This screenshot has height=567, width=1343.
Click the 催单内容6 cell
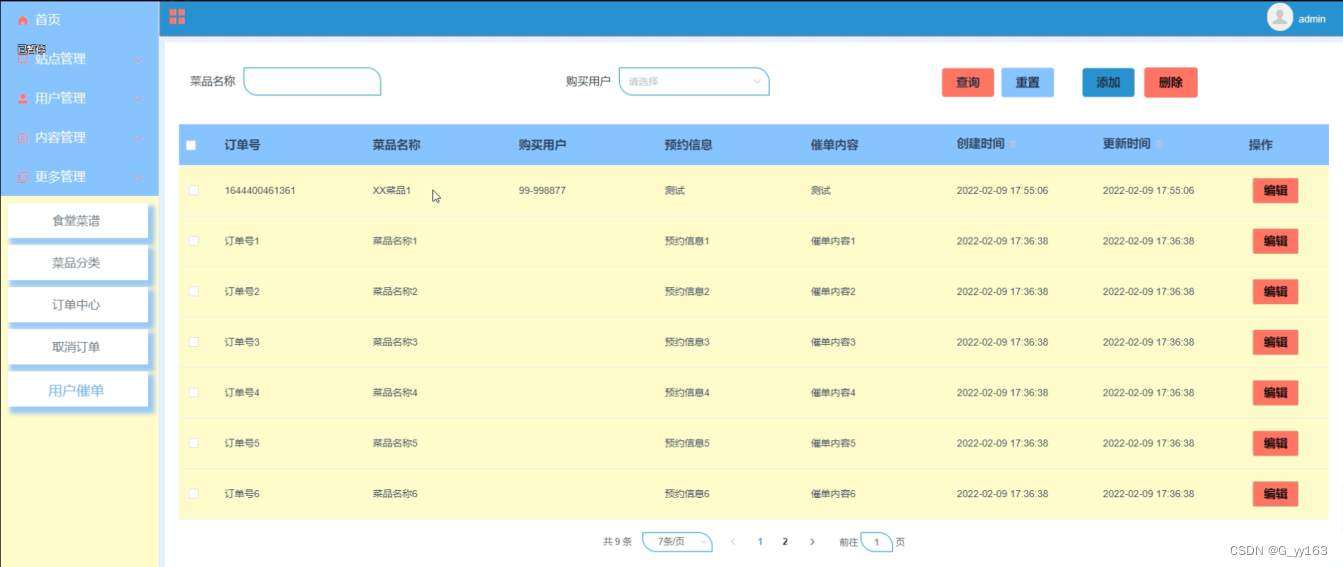[833, 493]
